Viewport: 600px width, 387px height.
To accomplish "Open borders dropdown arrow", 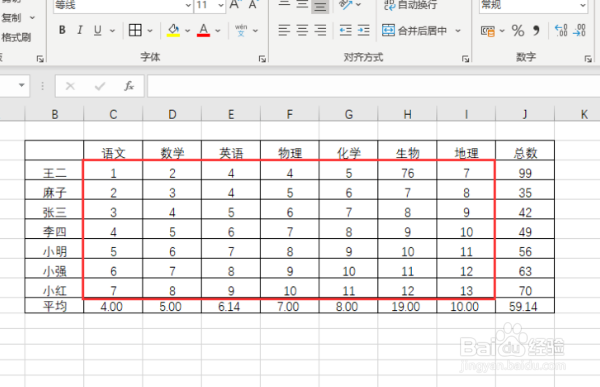I will click(x=150, y=31).
